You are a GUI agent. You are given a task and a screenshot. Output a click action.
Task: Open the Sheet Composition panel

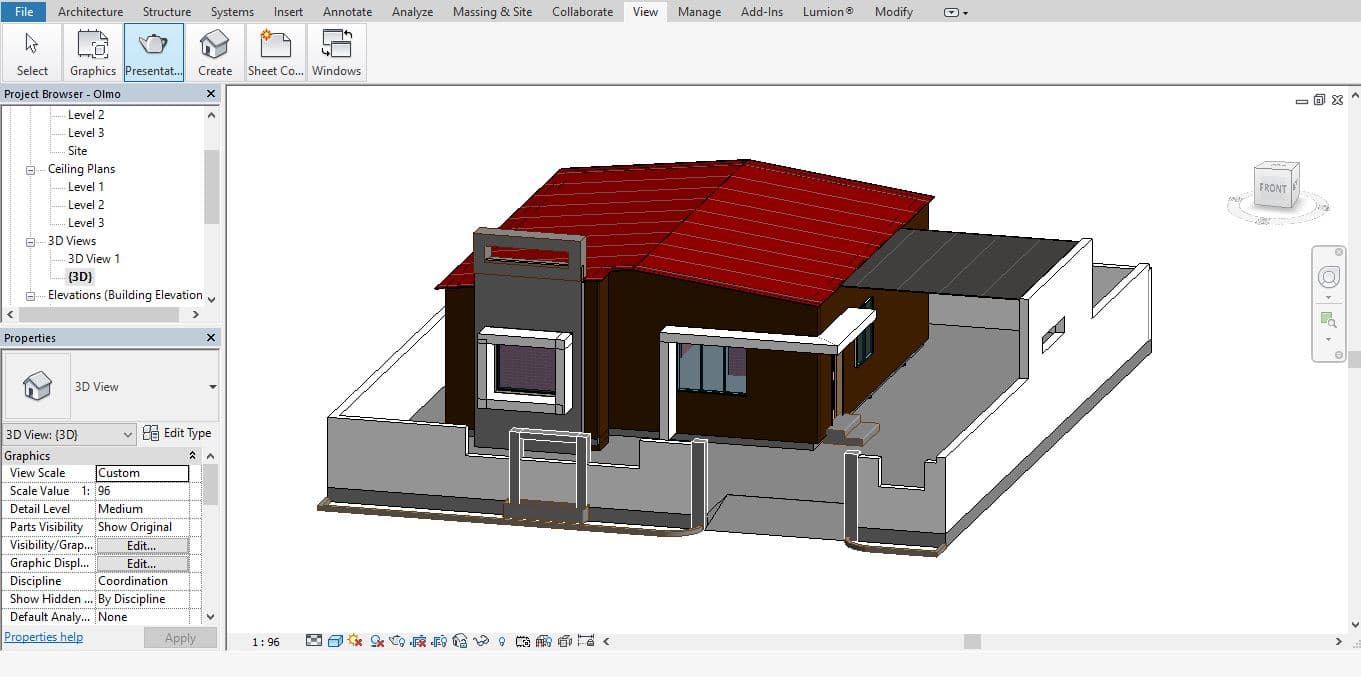[275, 52]
